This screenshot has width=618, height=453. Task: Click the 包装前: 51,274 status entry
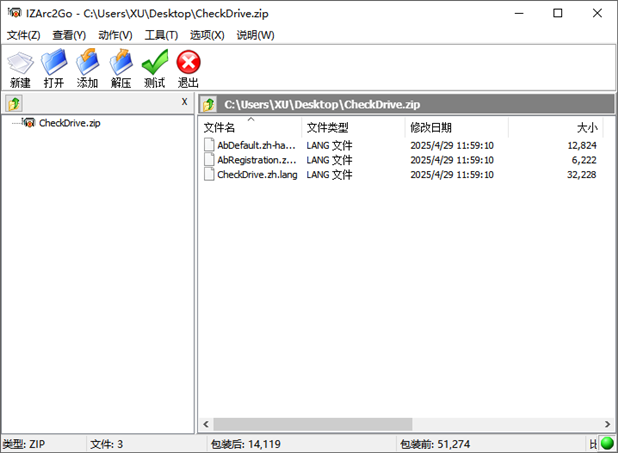pyautogui.click(x=435, y=444)
